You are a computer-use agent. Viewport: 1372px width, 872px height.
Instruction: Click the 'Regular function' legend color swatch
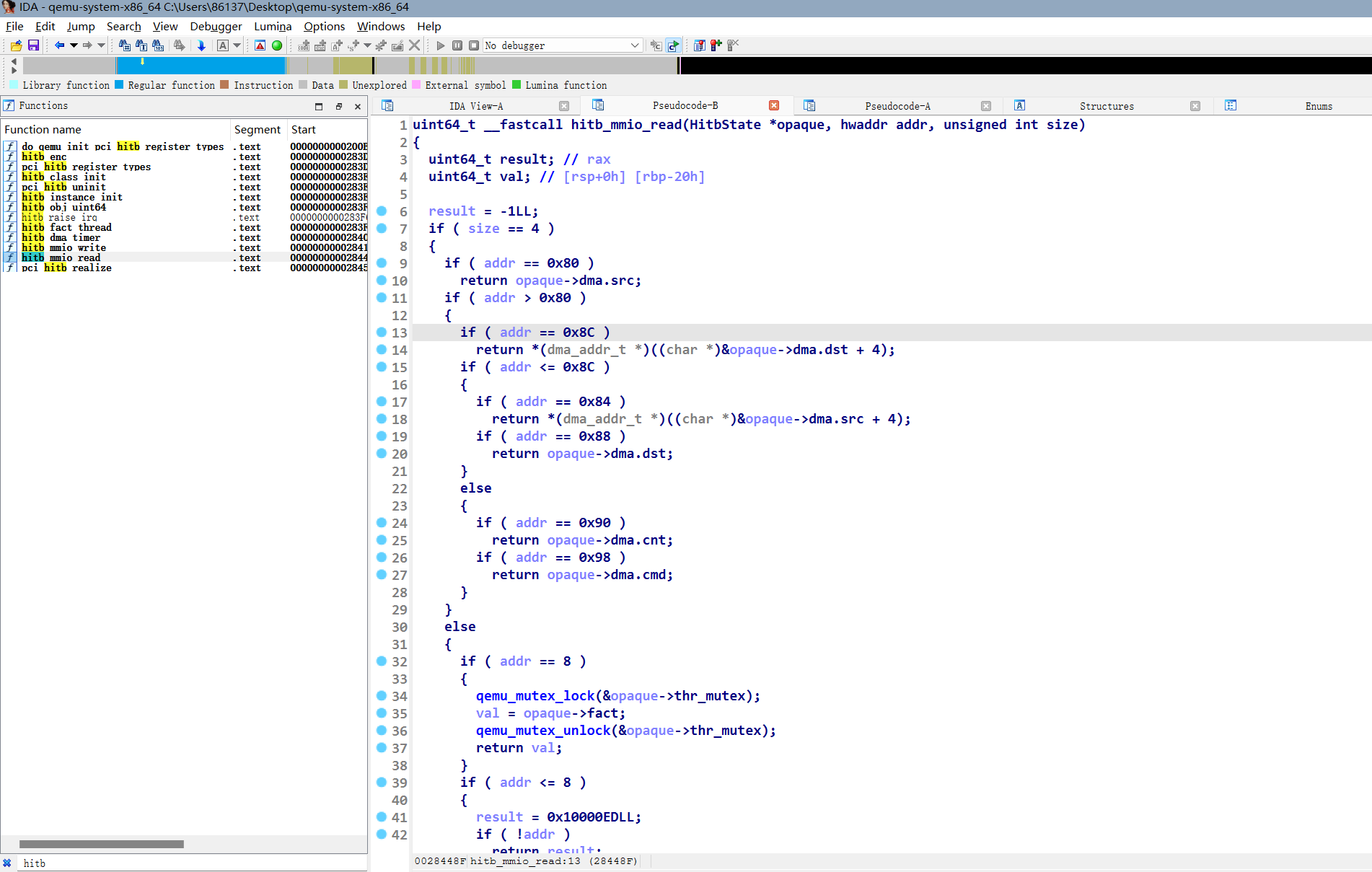tap(119, 85)
